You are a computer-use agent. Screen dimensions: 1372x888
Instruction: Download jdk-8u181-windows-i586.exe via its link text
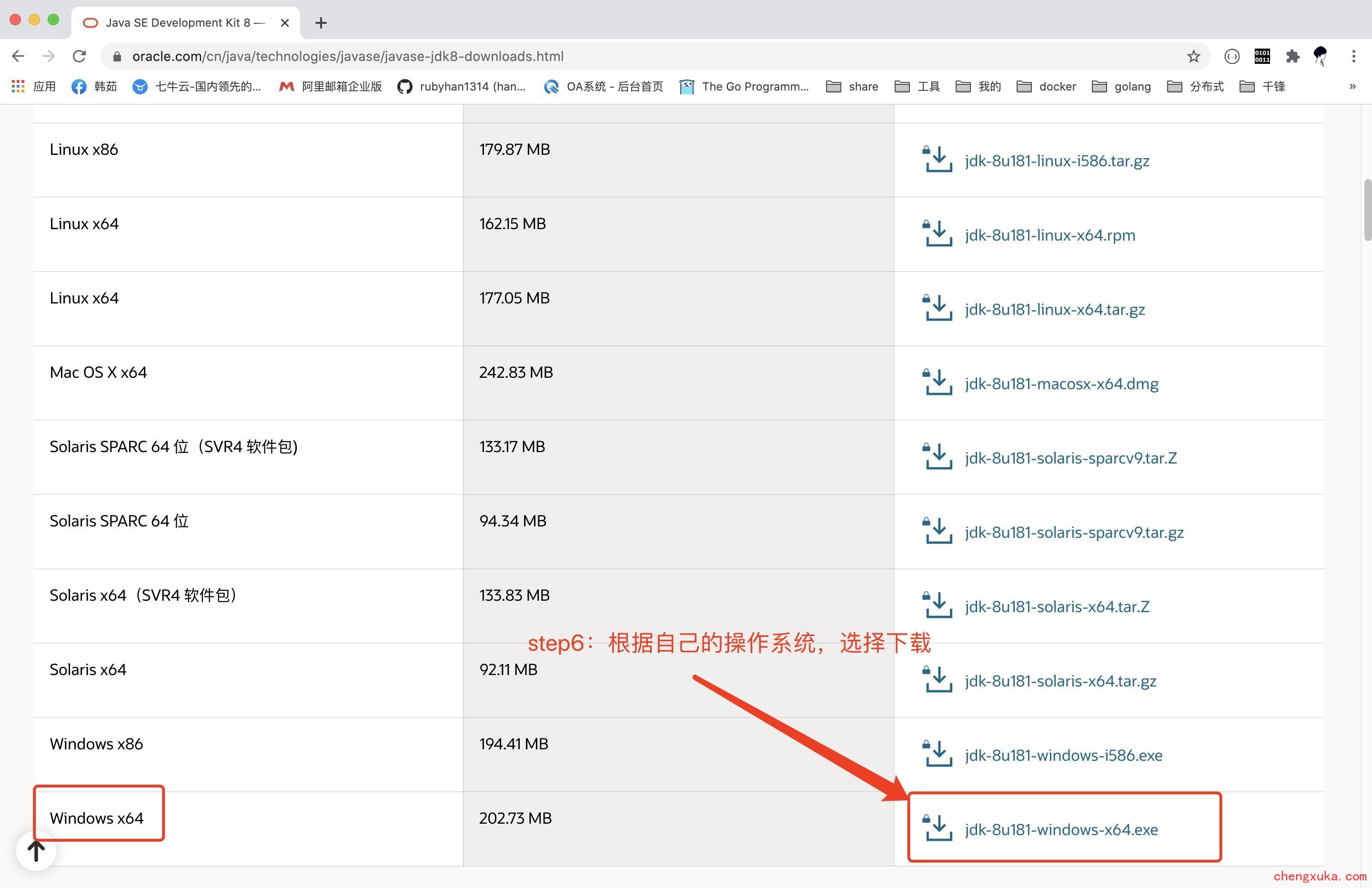click(x=1064, y=755)
